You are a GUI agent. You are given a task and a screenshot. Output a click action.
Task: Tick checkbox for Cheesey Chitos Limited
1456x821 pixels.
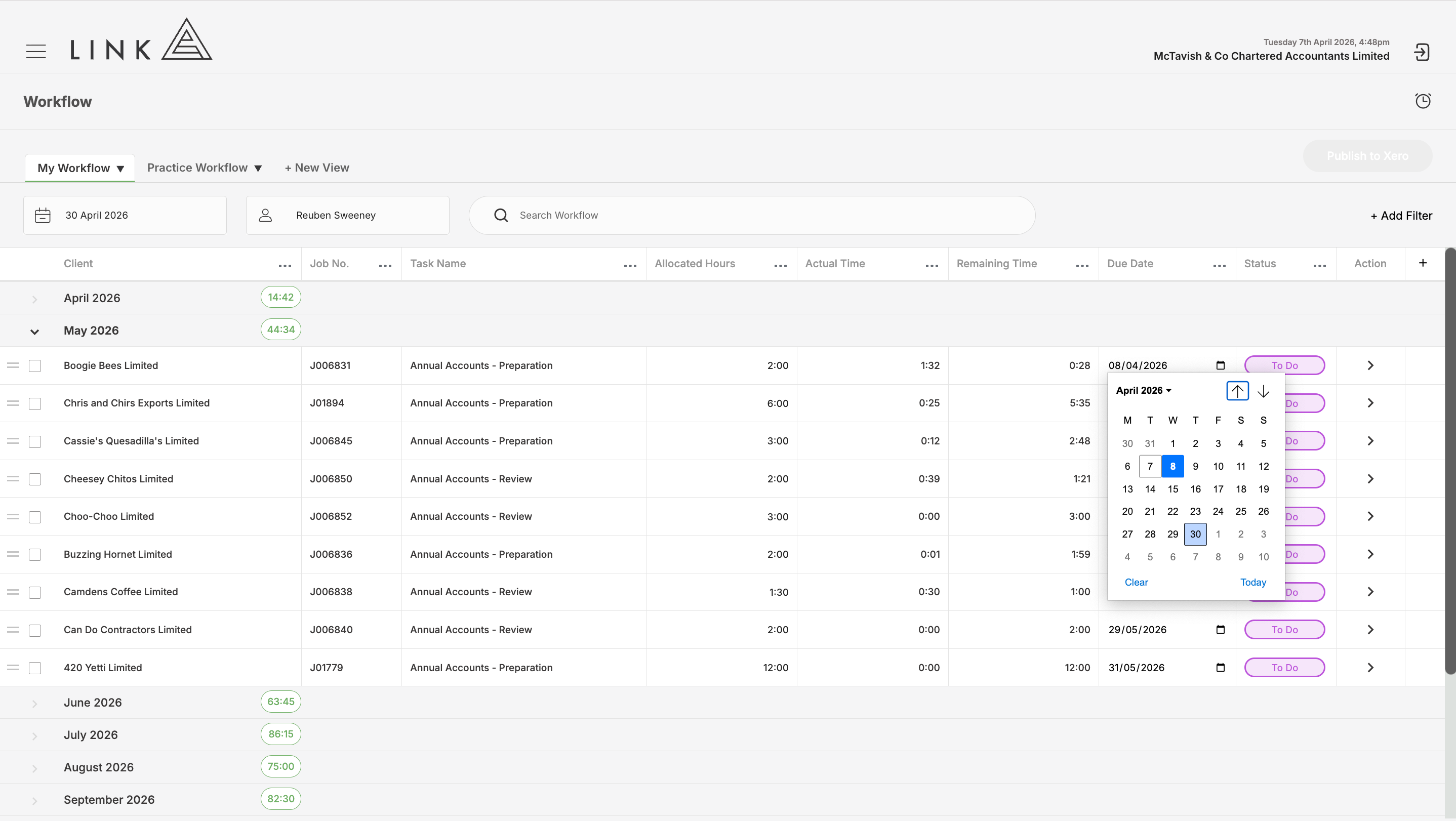tap(35, 479)
